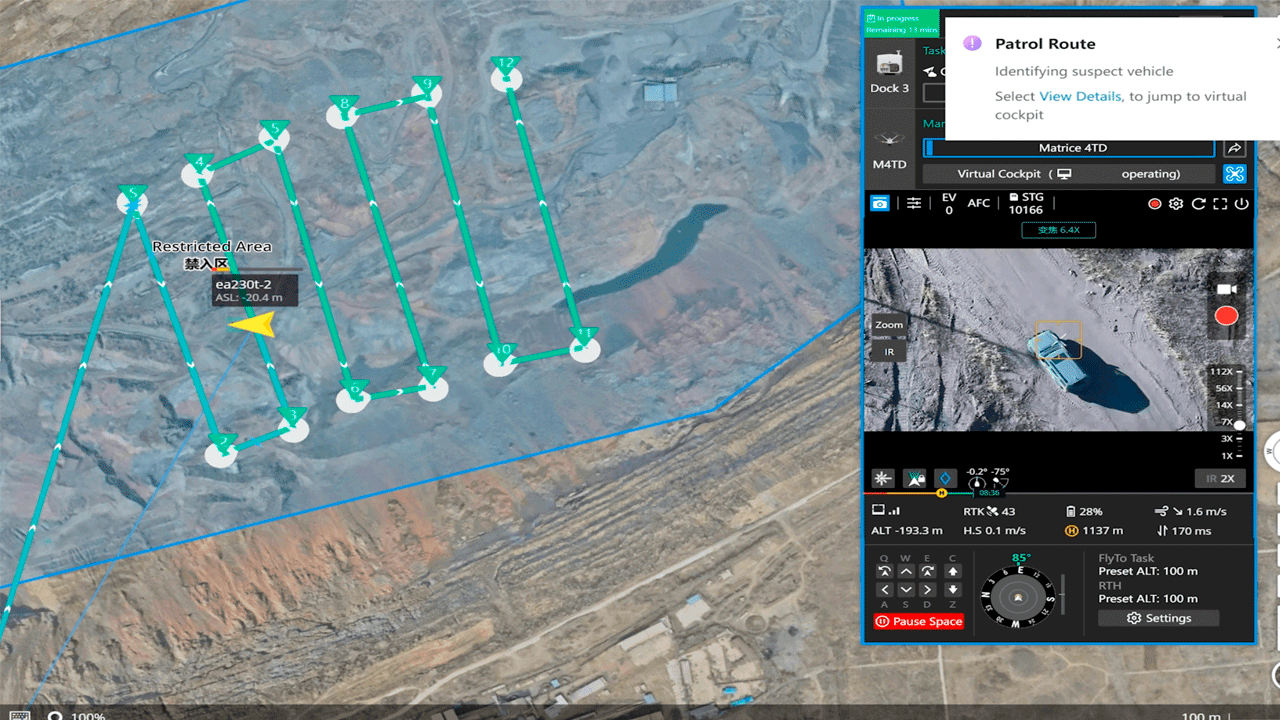Switch camera view to IR
This screenshot has height=720, width=1280.
889,352
